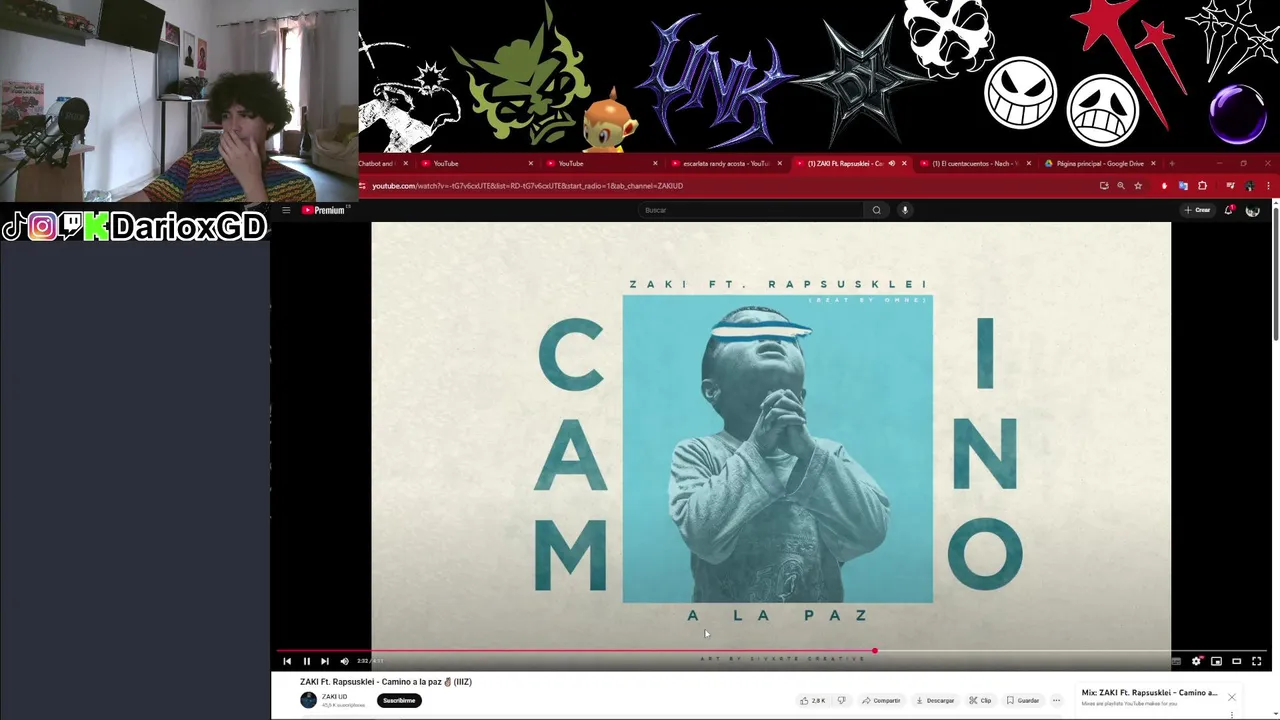Bookmark this page with the star
The width and height of the screenshot is (1280, 720).
tap(1138, 186)
